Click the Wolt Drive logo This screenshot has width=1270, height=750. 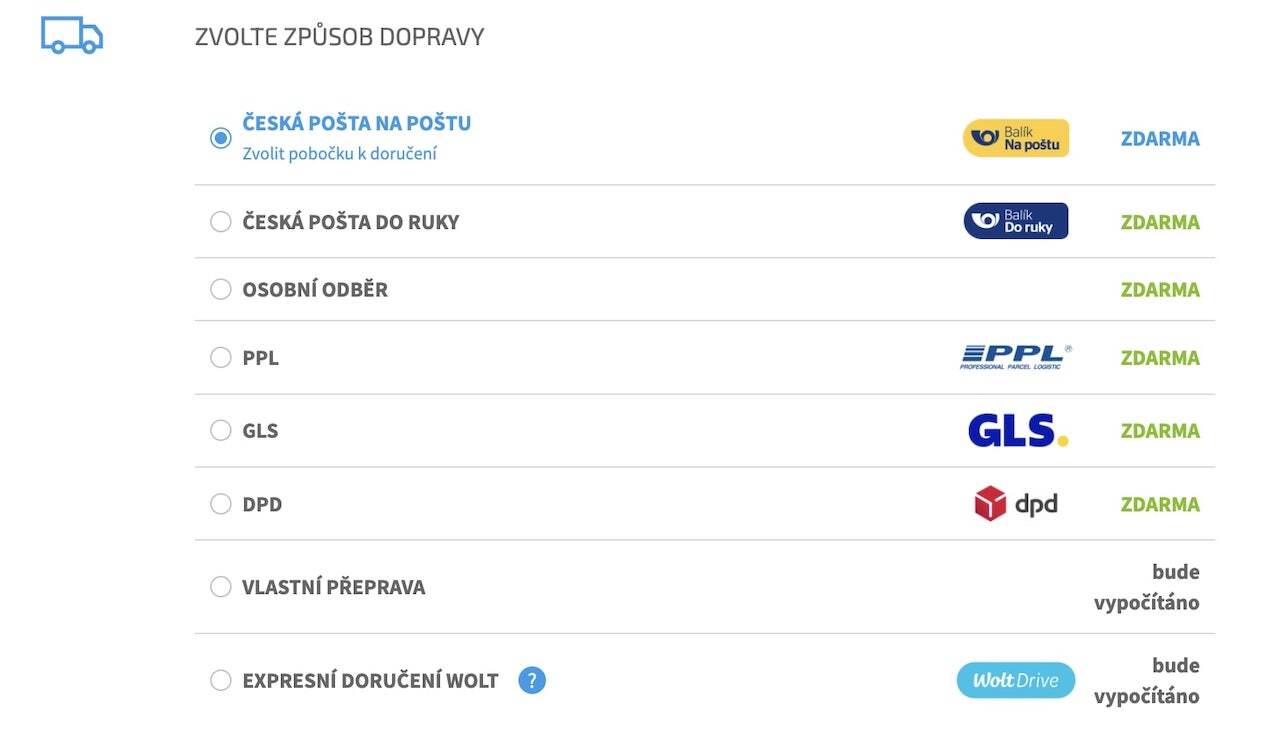(1016, 681)
